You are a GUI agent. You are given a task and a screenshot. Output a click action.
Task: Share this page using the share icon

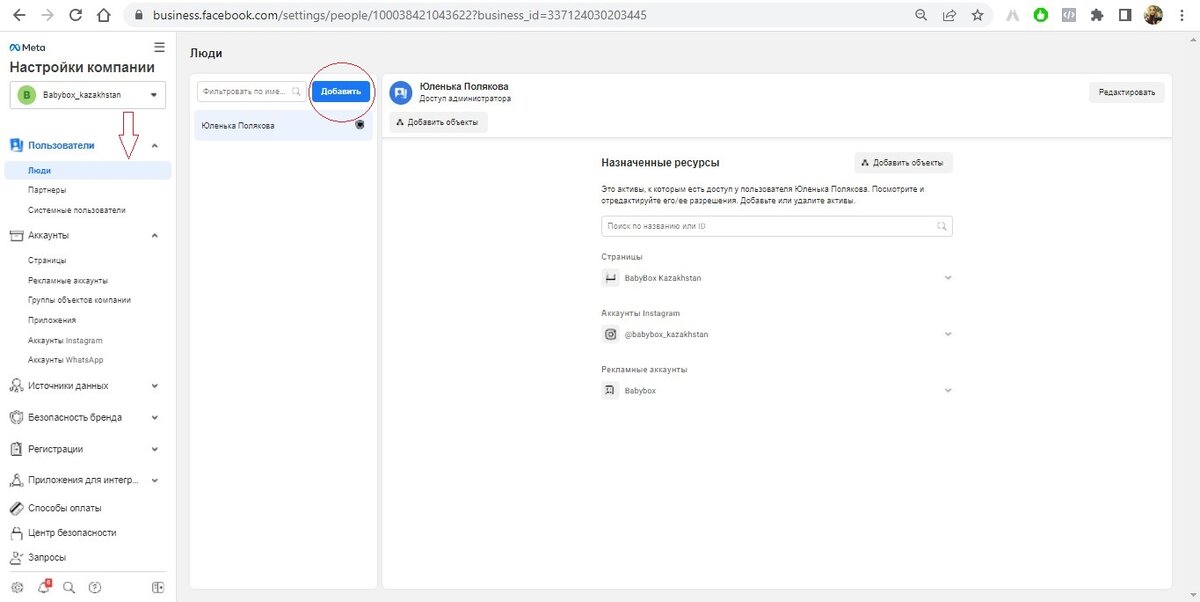pyautogui.click(x=950, y=16)
